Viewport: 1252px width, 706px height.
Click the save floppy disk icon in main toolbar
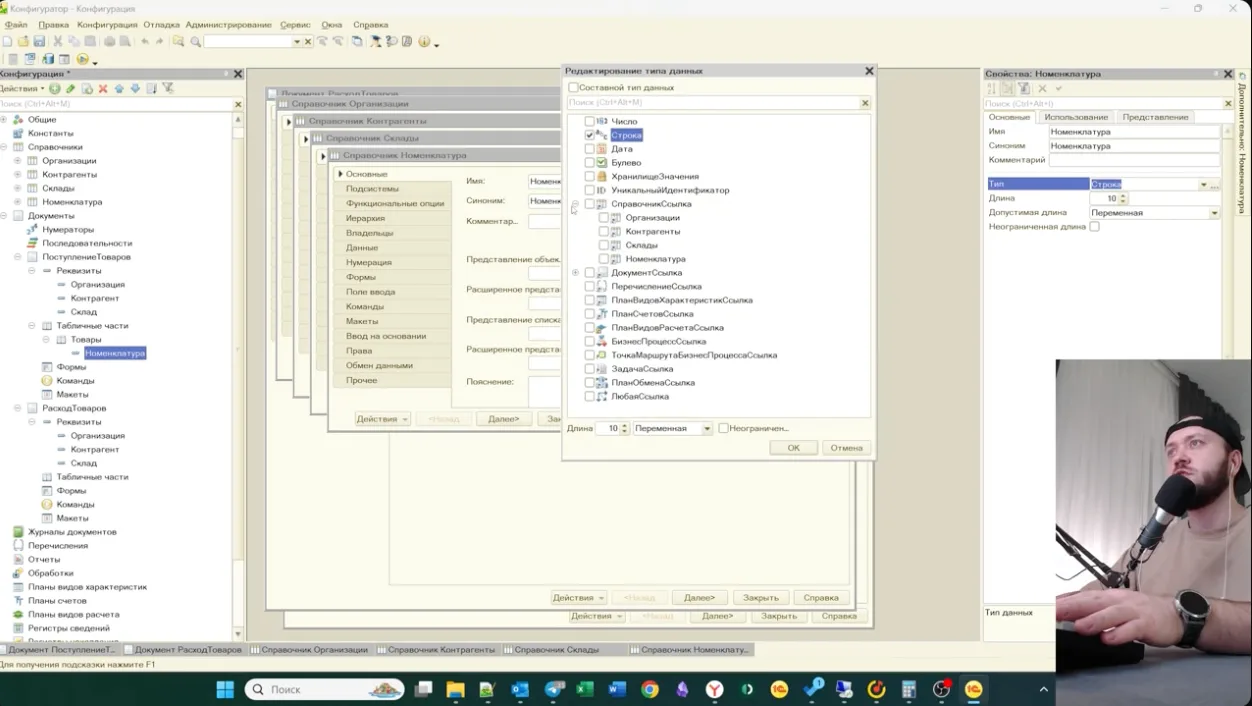tap(39, 42)
